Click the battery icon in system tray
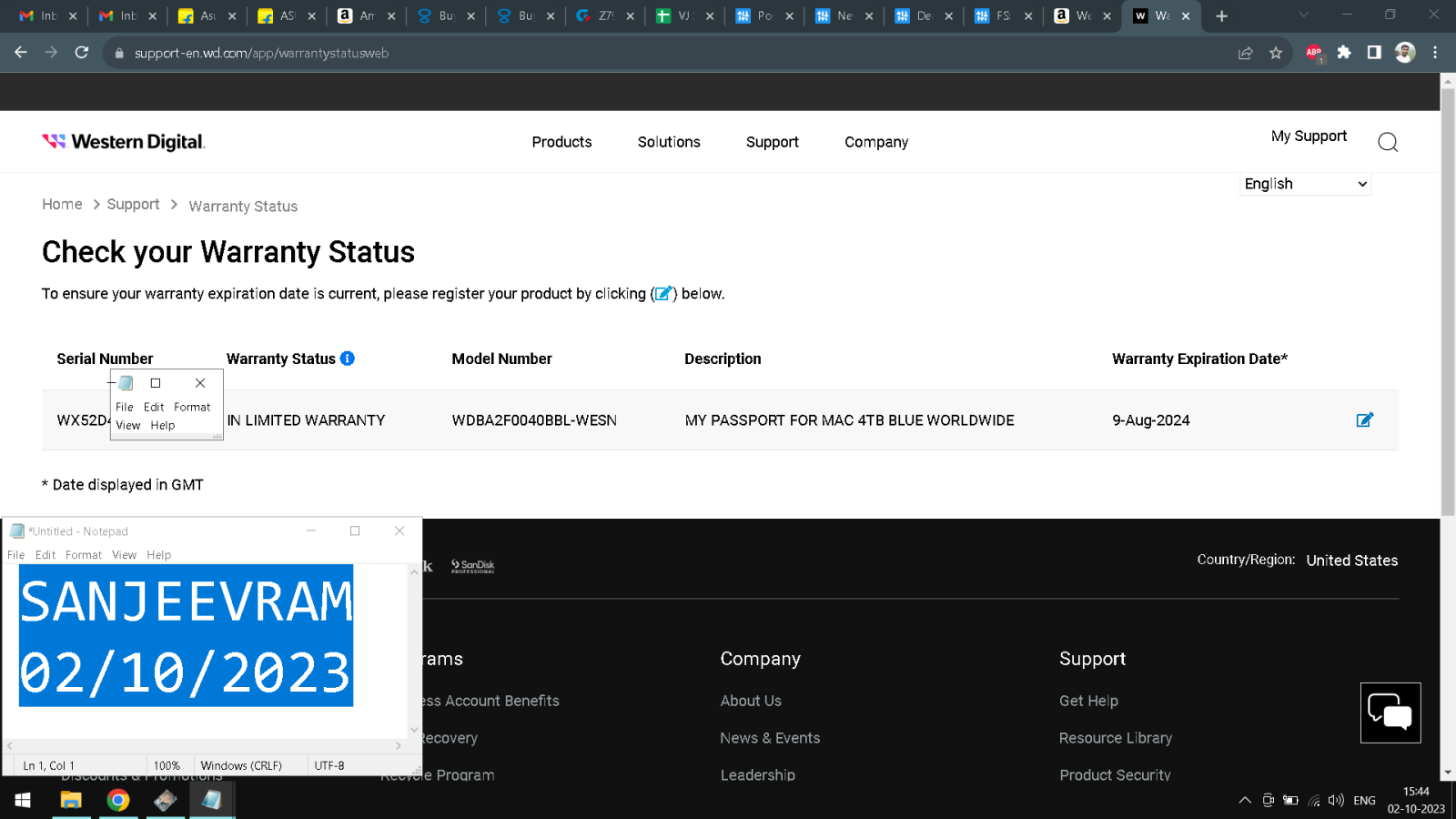Viewport: 1456px width, 819px height. coord(1290,800)
